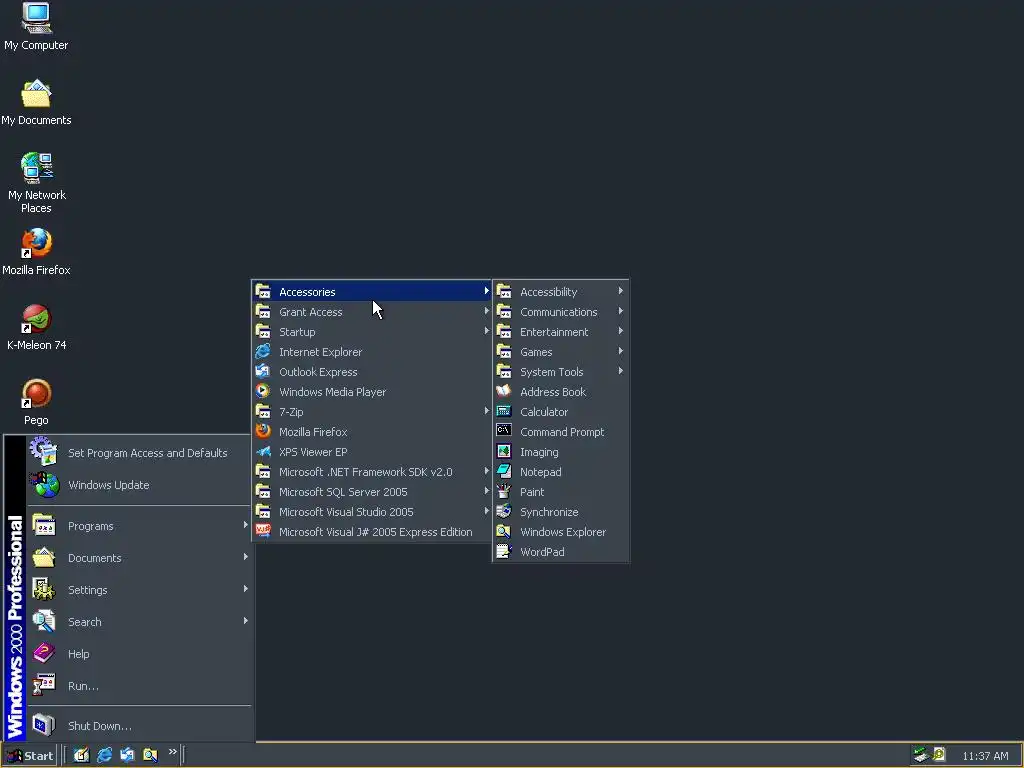
Task: Open Microsoft SQL Server 2005 folder
Action: [x=372, y=492]
